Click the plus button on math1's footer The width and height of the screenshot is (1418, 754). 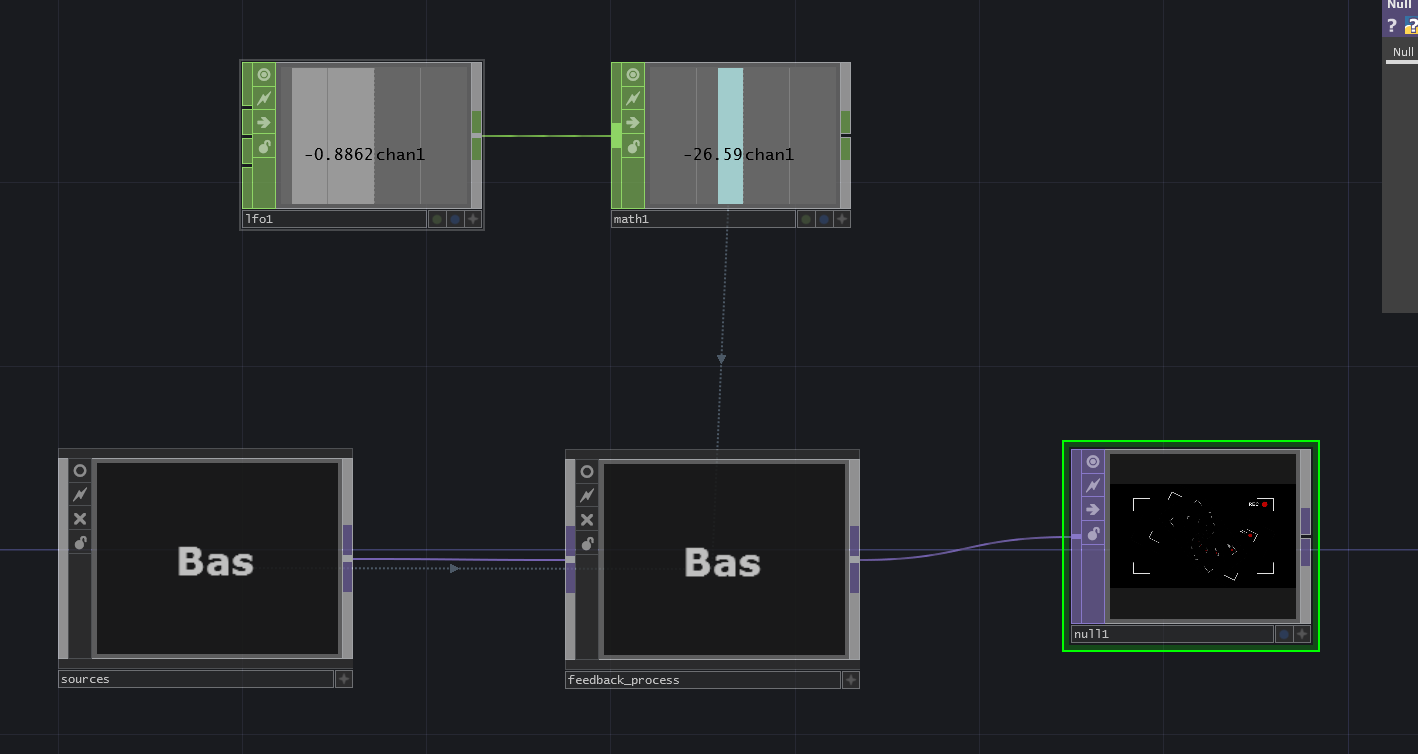click(x=842, y=219)
